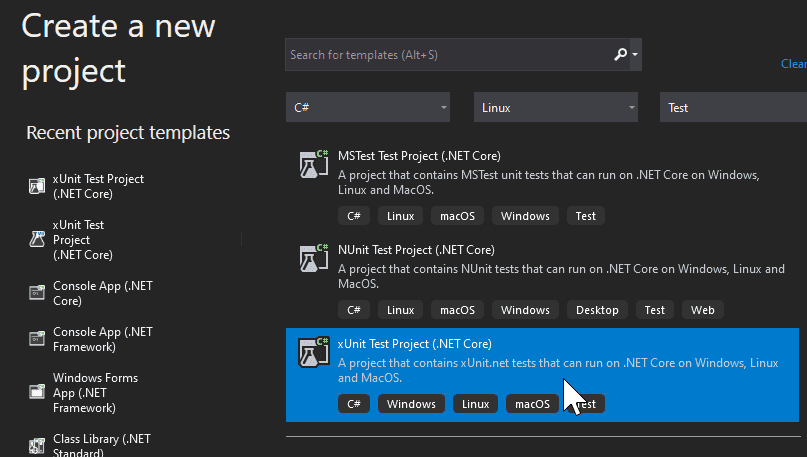Click the recent Console App (.NET Core) icon
The image size is (807, 457).
37,293
